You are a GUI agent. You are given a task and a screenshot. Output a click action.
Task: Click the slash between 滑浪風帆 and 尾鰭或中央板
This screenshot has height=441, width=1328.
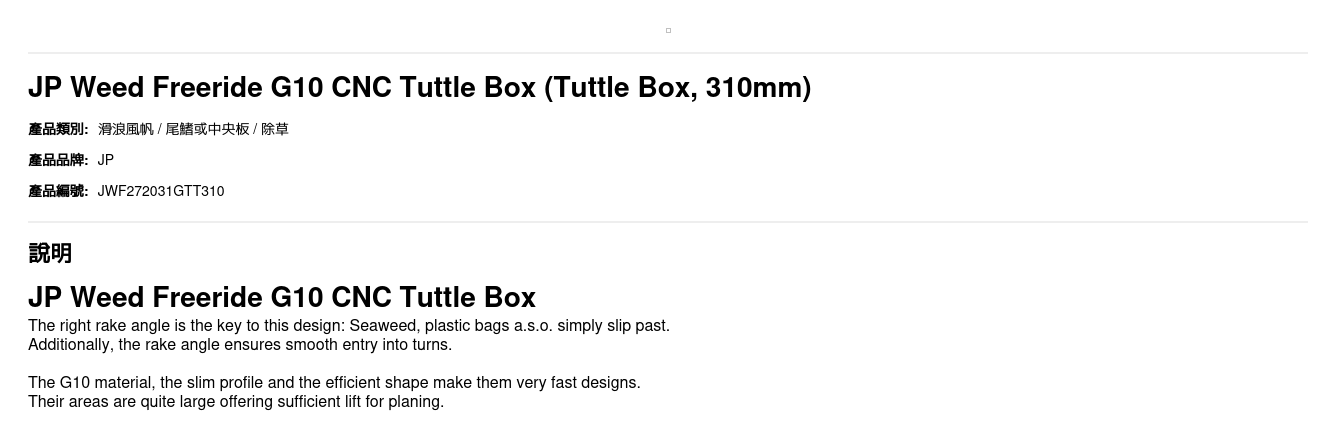(x=160, y=129)
